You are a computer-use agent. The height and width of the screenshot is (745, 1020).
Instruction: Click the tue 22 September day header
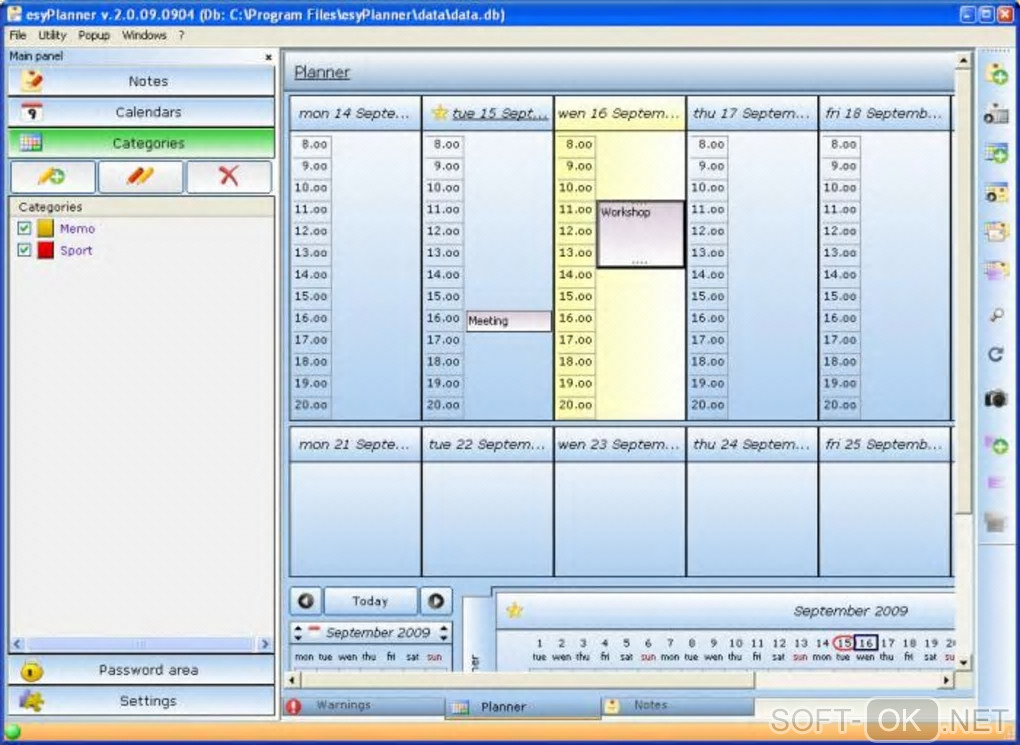click(487, 444)
